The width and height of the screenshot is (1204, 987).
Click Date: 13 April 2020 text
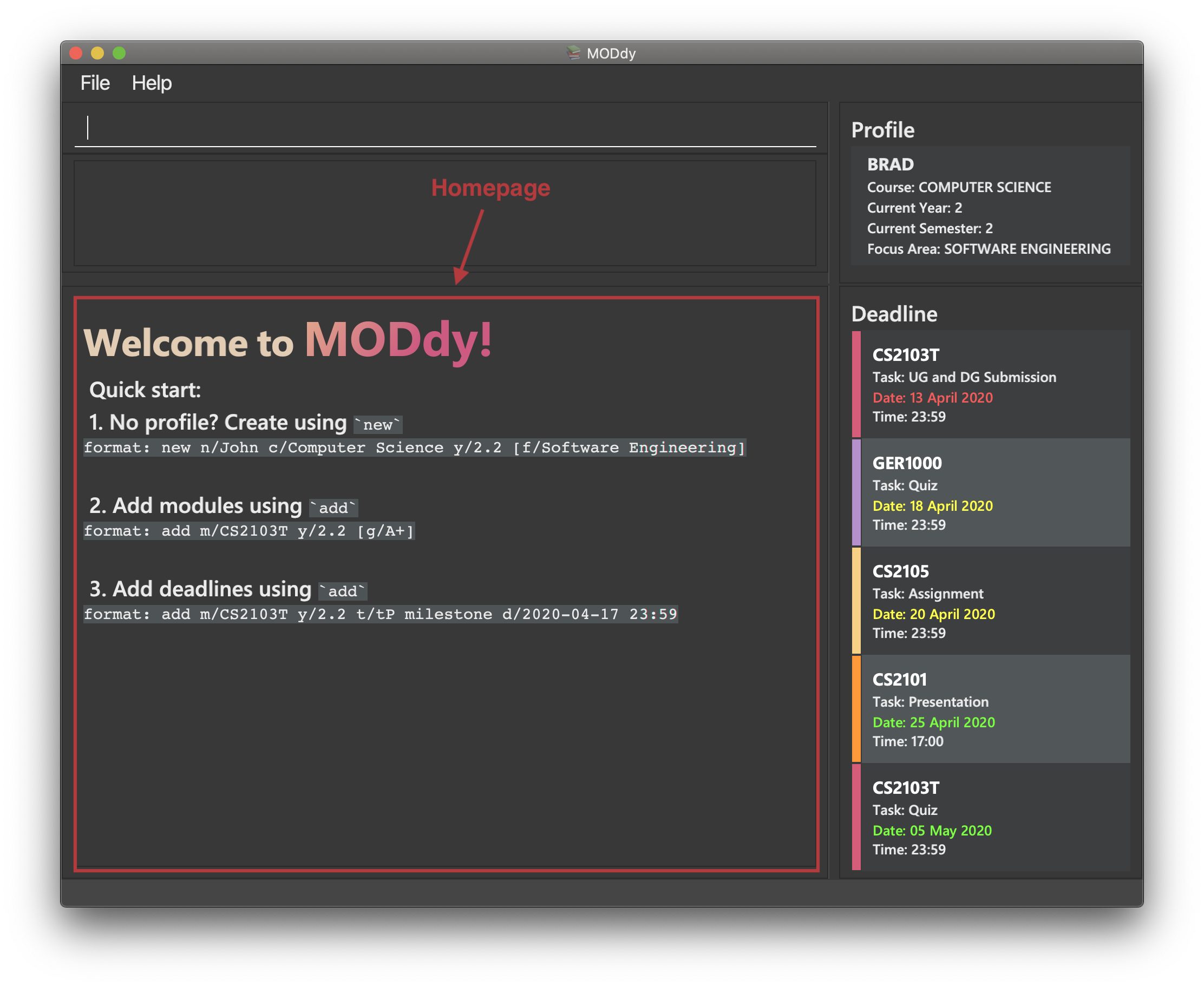click(933, 397)
